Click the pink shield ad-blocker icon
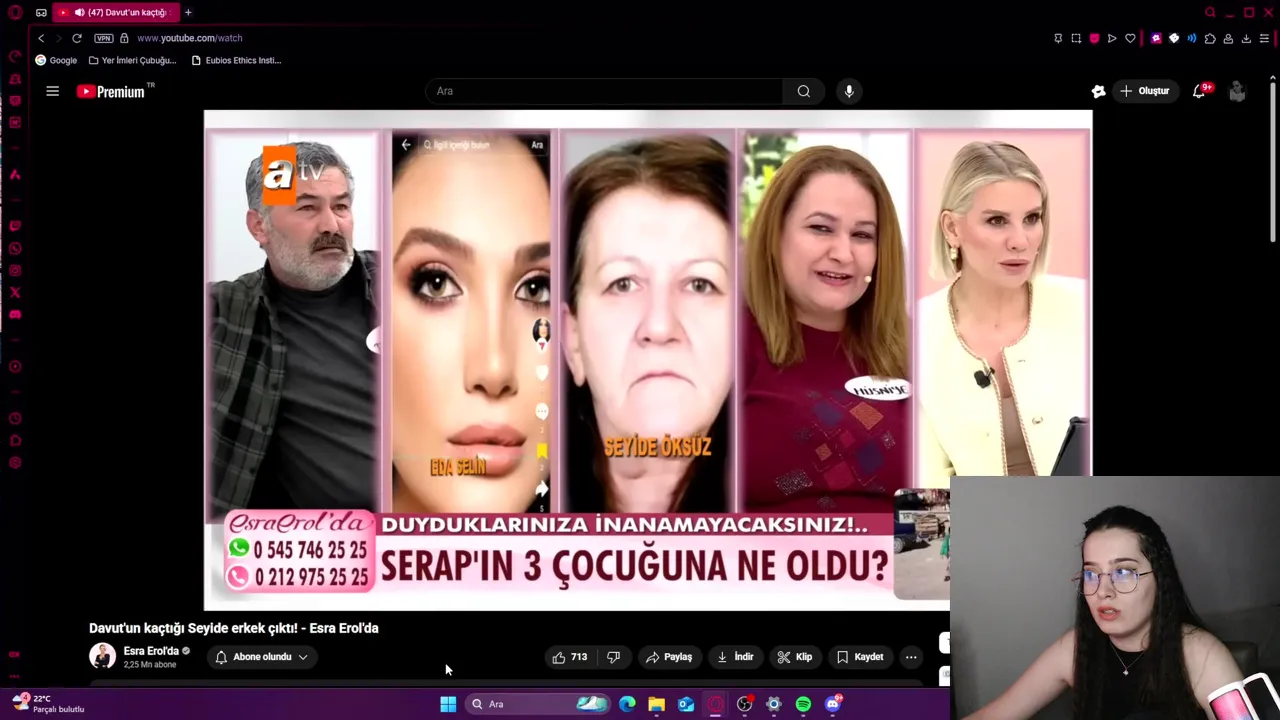The width and height of the screenshot is (1280, 720). click(x=1094, y=38)
